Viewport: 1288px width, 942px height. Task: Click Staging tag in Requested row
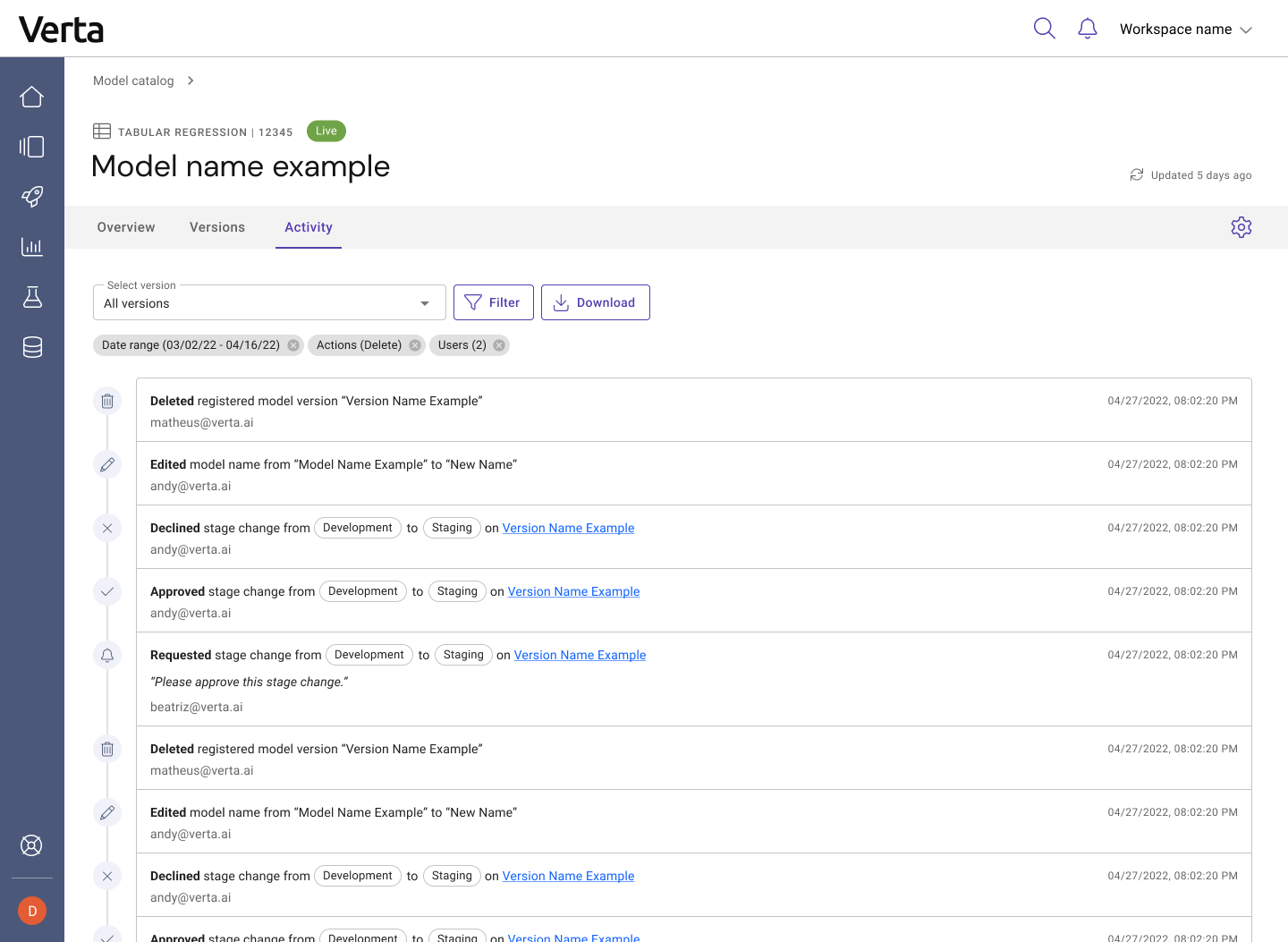[x=463, y=655]
